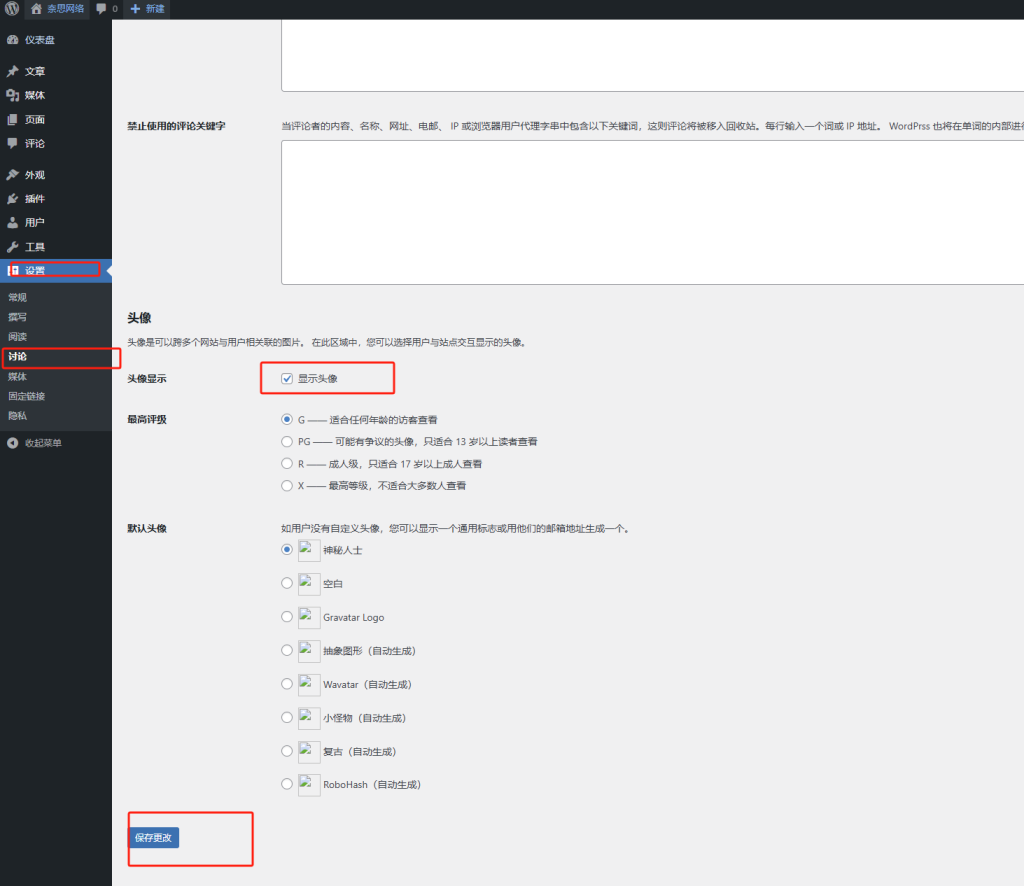Open 文章 posts menu
This screenshot has height=886, width=1024.
[x=34, y=72]
